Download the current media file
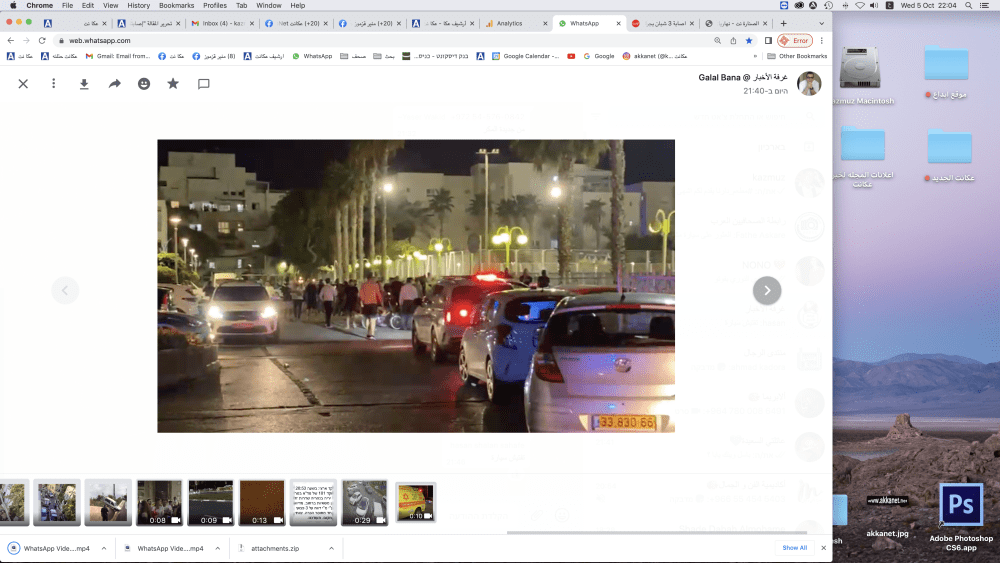Viewport: 1000px width, 563px height. [84, 84]
